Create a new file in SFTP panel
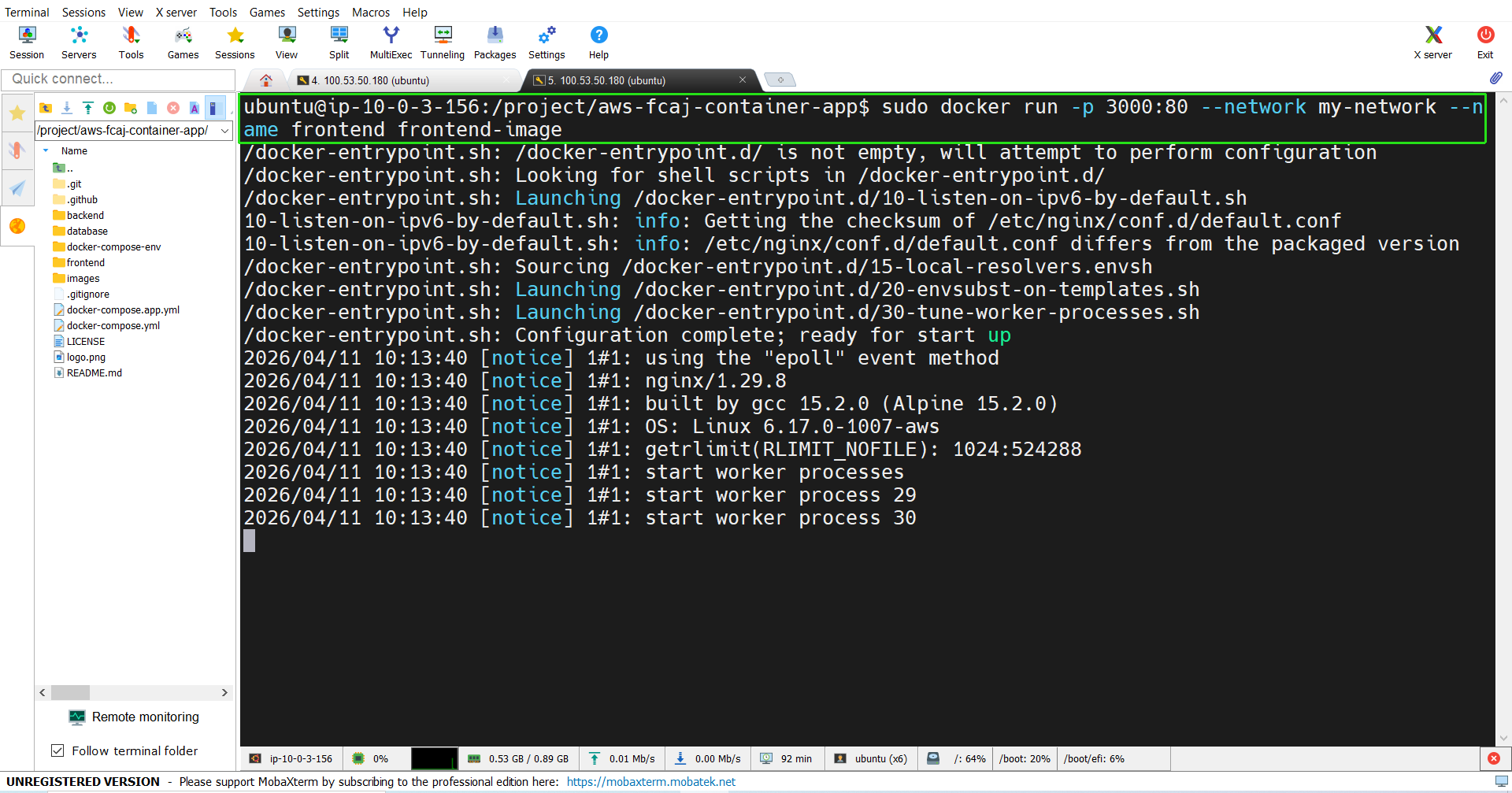The height and width of the screenshot is (793, 1512). [x=152, y=108]
